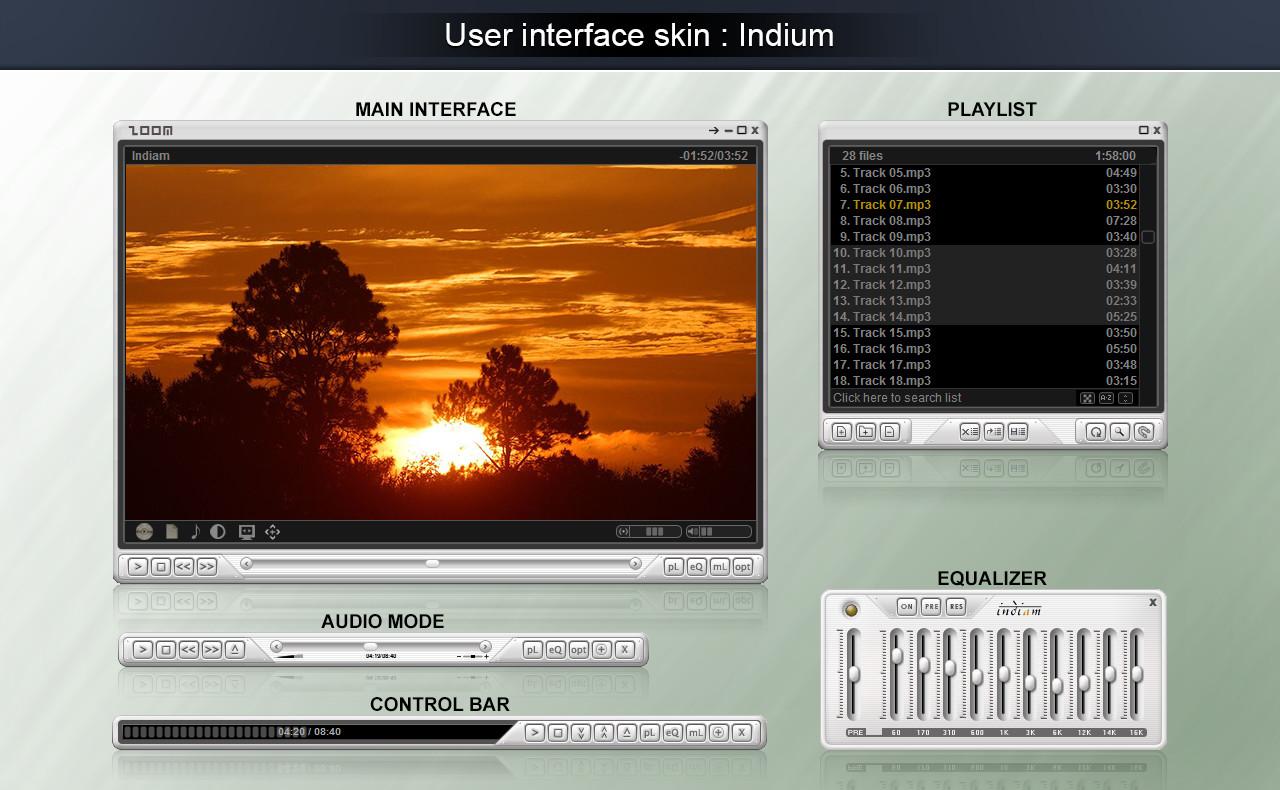Remove a file with the playlist remove icon
Screen dimensions: 1280x790
(x=889, y=431)
